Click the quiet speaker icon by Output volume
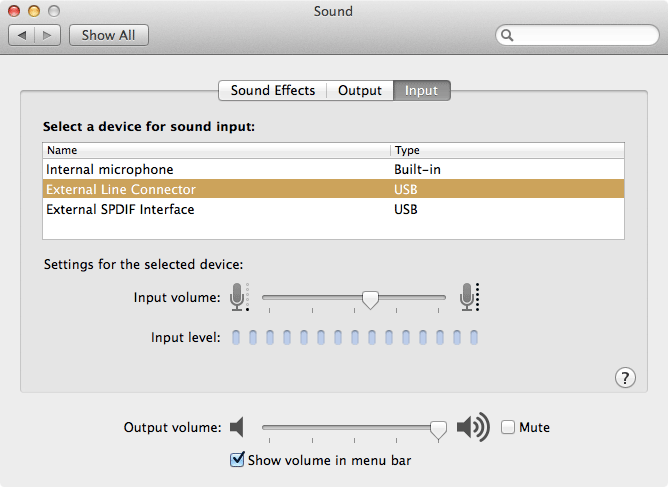668x487 pixels. 237,427
